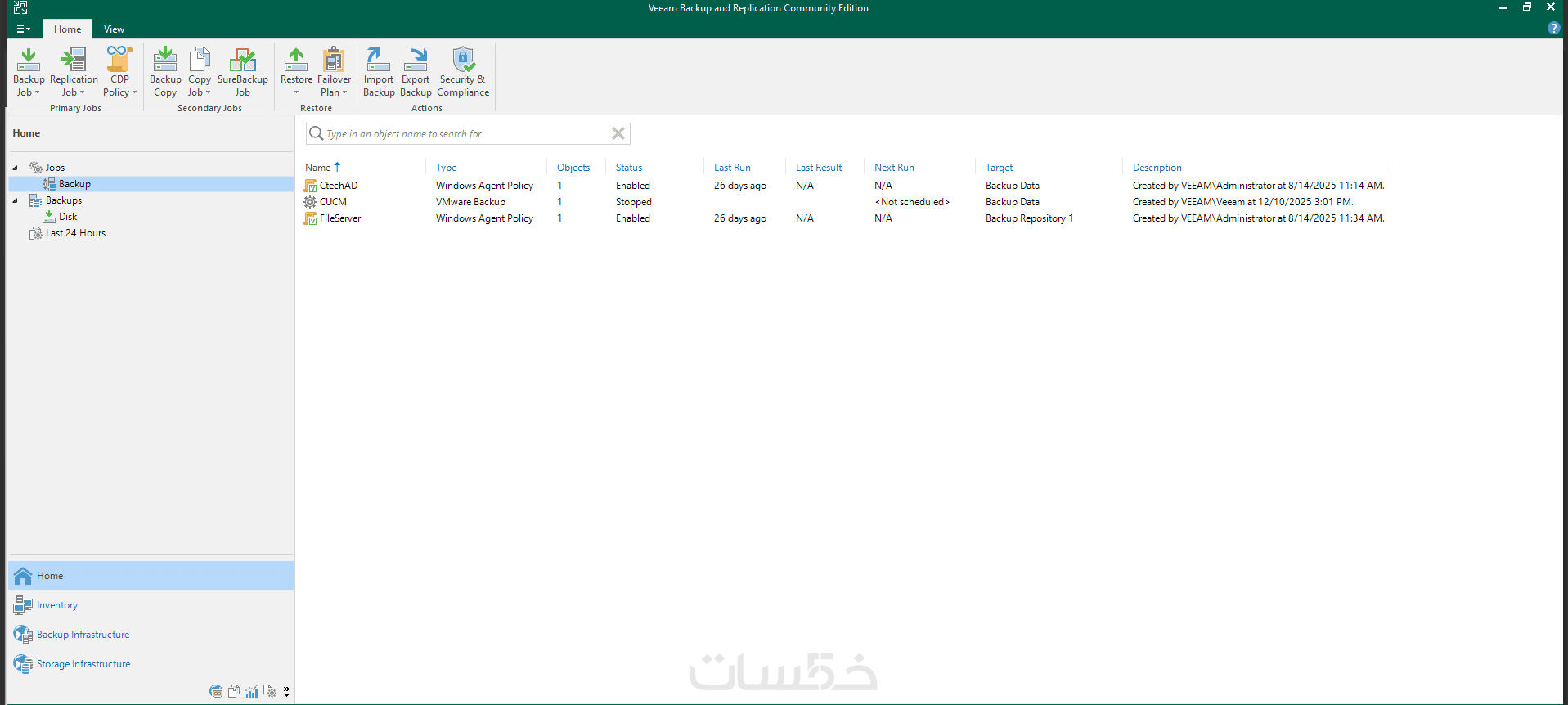Viewport: 1568px width, 705px height.
Task: Open the help question mark icon
Action: point(1553,29)
